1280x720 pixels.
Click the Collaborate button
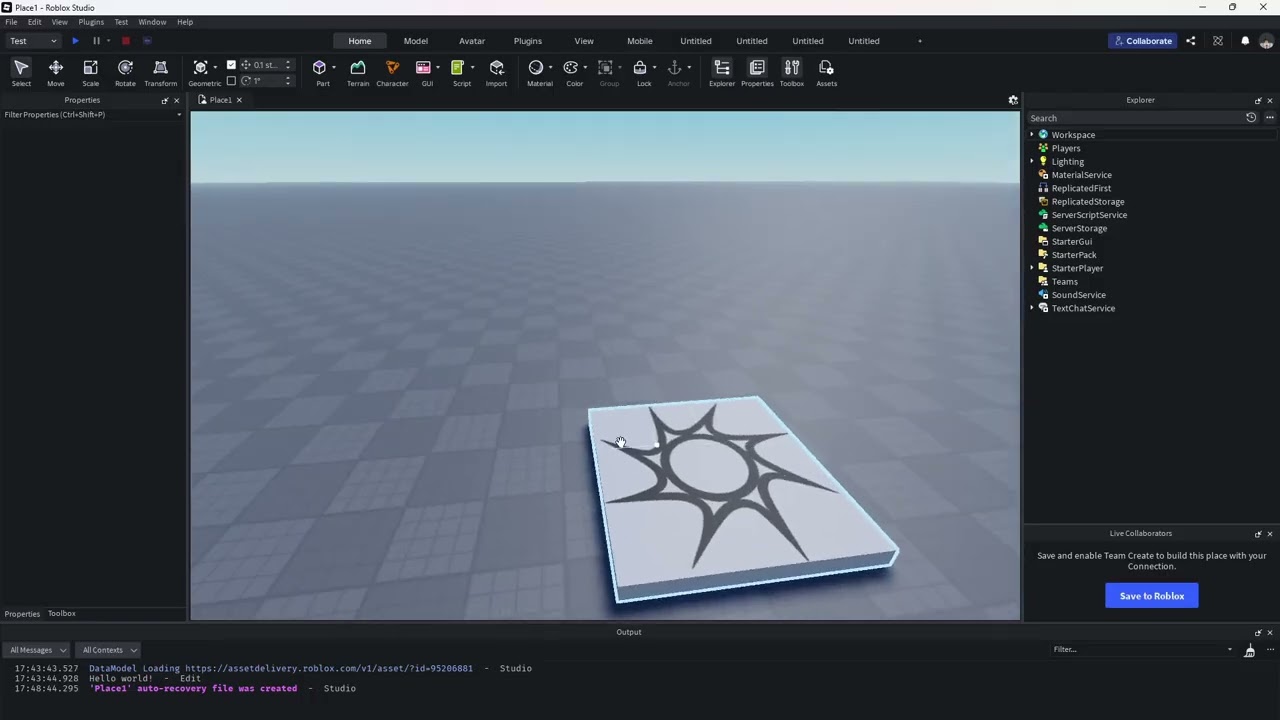1142,41
